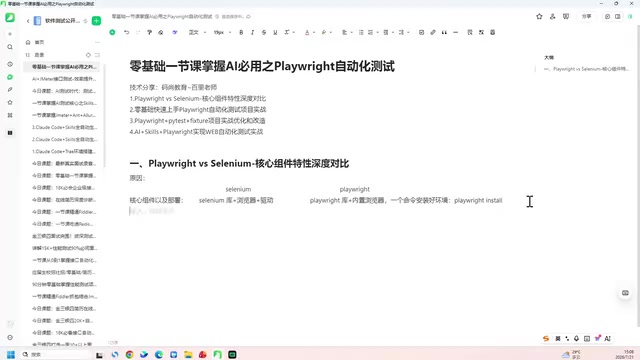The height and width of the screenshot is (360, 640).
Task: Open the pen icon in left sidebar
Action: pos(10,89)
